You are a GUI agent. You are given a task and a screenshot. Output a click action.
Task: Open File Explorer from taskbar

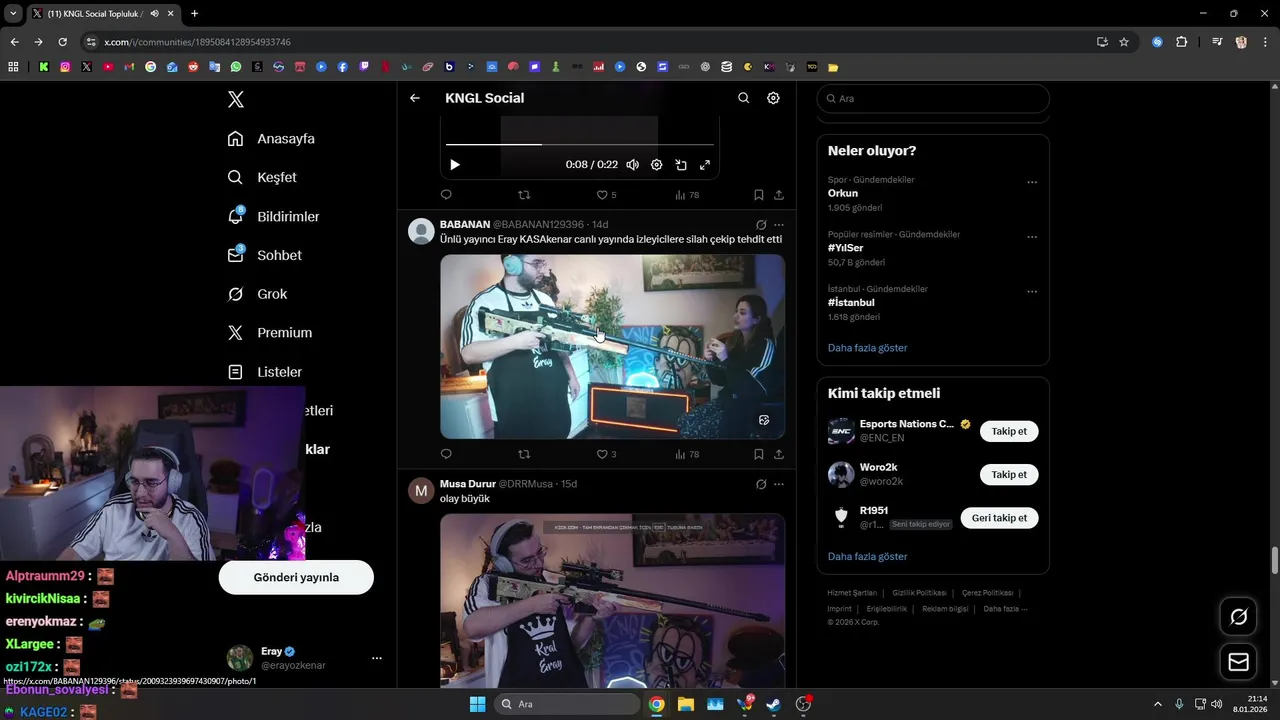coord(685,704)
